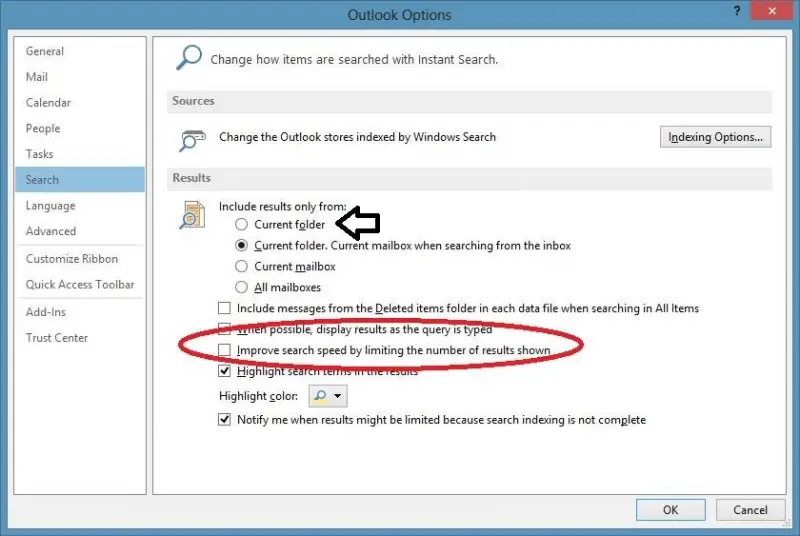
Task: Select the All mailboxes radio button
Action: (x=241, y=287)
